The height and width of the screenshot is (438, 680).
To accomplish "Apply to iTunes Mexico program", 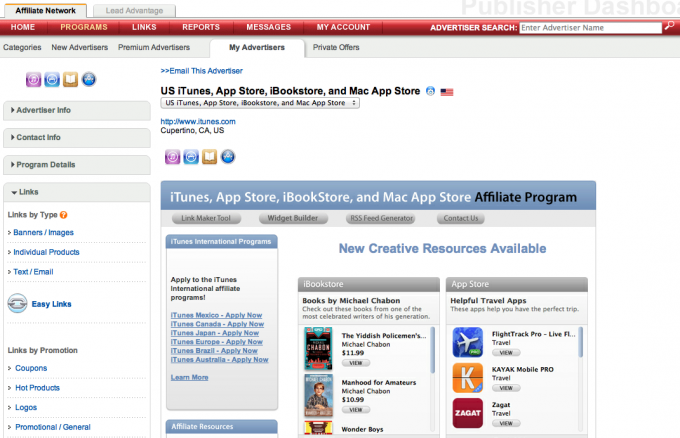I will (x=216, y=315).
